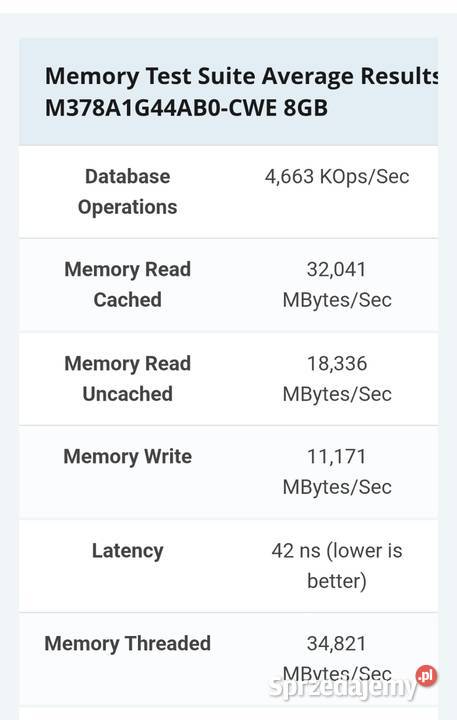Click the Sprzedajemy .pl red logo badge
This screenshot has height=720, width=457.
426,676
